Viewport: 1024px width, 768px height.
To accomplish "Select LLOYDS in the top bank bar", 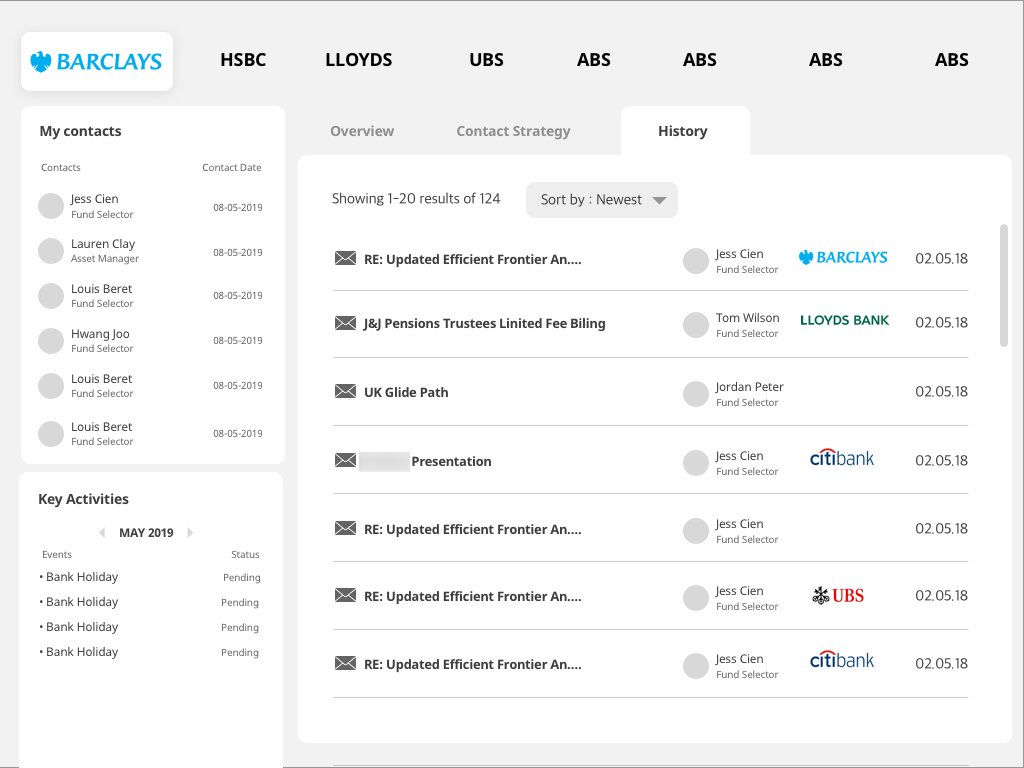I will (359, 60).
